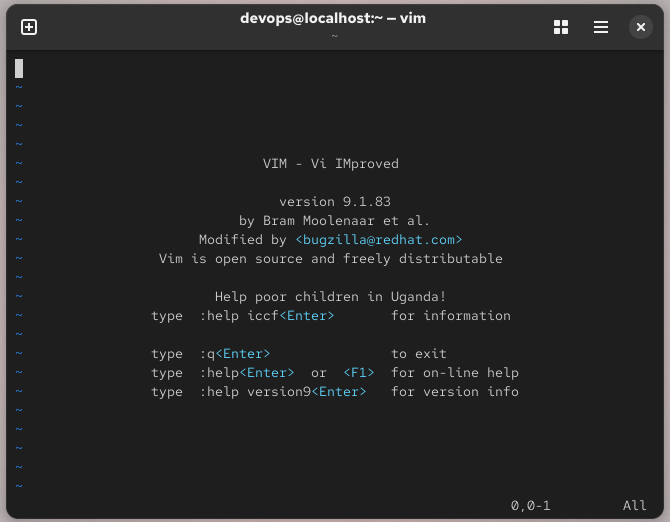Click the 'All' scroll position indicator
Screen dimensions: 670x522
(x=634, y=506)
